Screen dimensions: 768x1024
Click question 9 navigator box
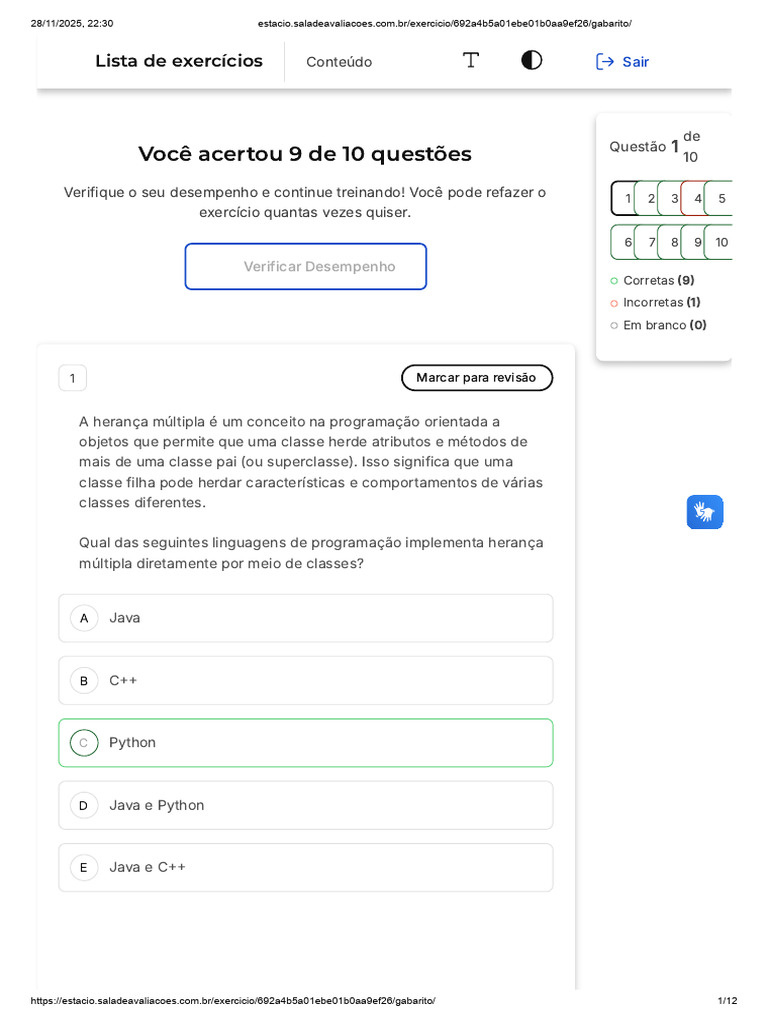pos(695,242)
